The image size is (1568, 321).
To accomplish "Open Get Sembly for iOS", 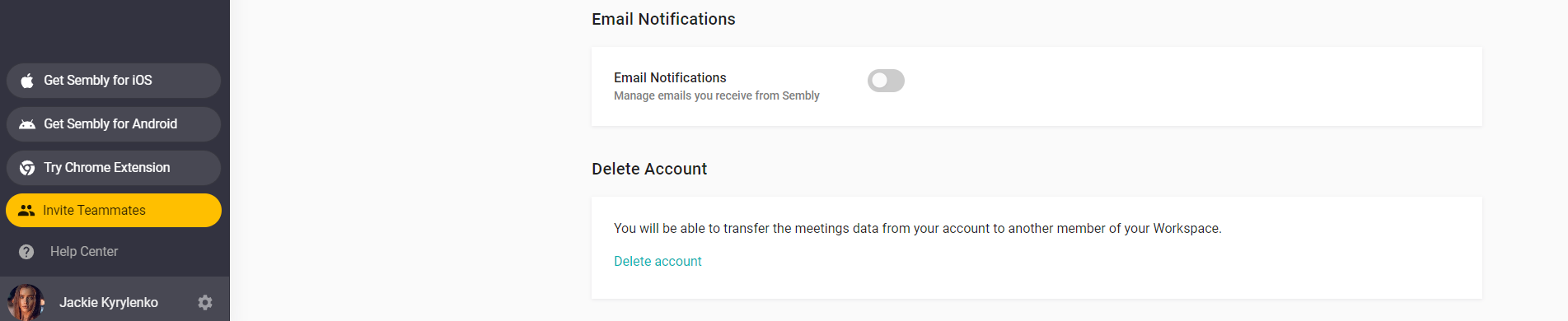I will pos(114,81).
